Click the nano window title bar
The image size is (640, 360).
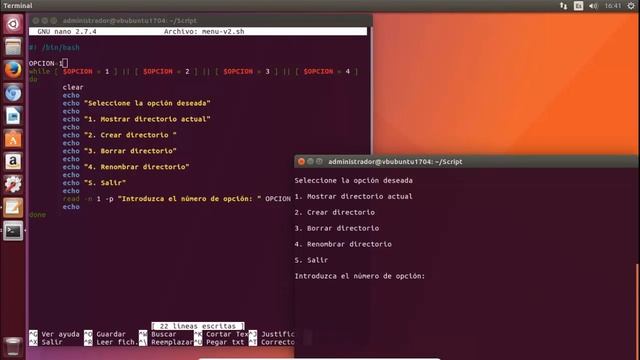[200, 20]
